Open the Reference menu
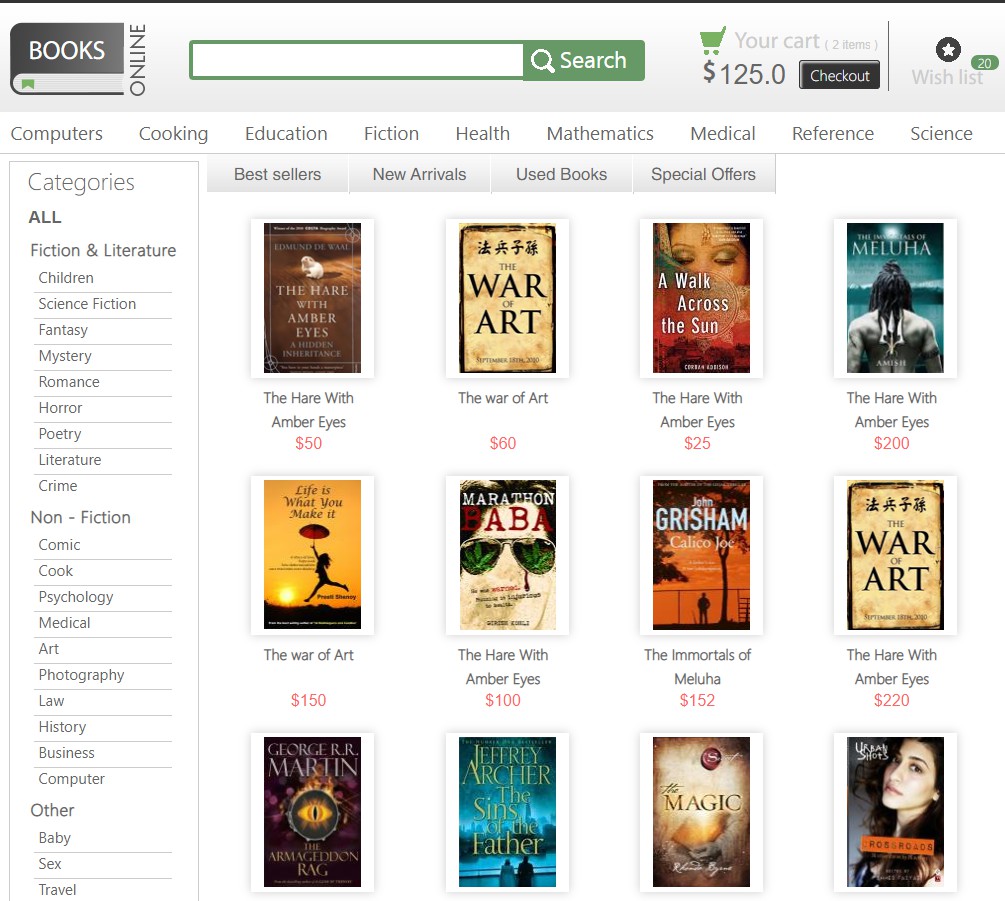 pos(833,133)
